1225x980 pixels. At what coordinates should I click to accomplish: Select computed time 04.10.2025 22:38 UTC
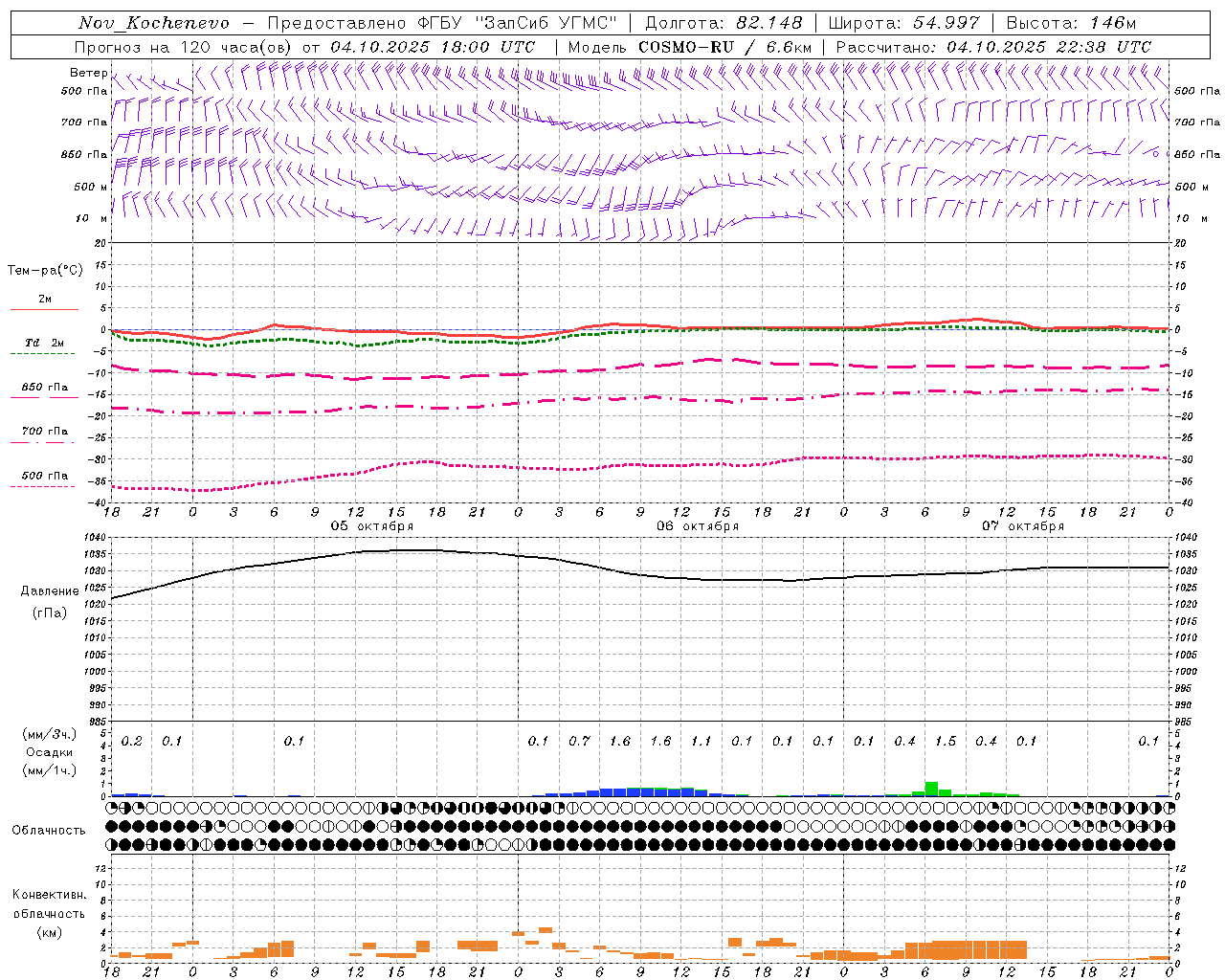(1049, 47)
